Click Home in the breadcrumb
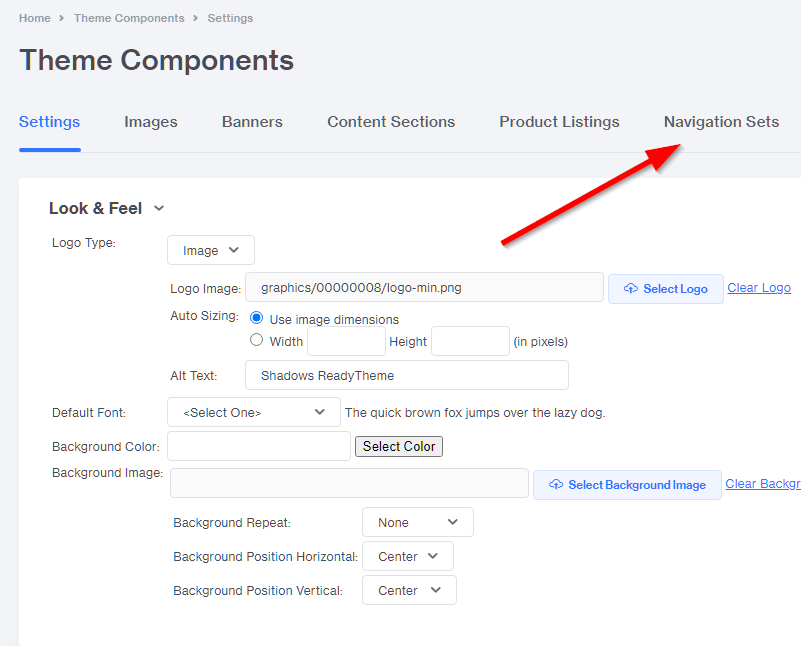Viewport: 801px width, 646px height. (x=34, y=18)
